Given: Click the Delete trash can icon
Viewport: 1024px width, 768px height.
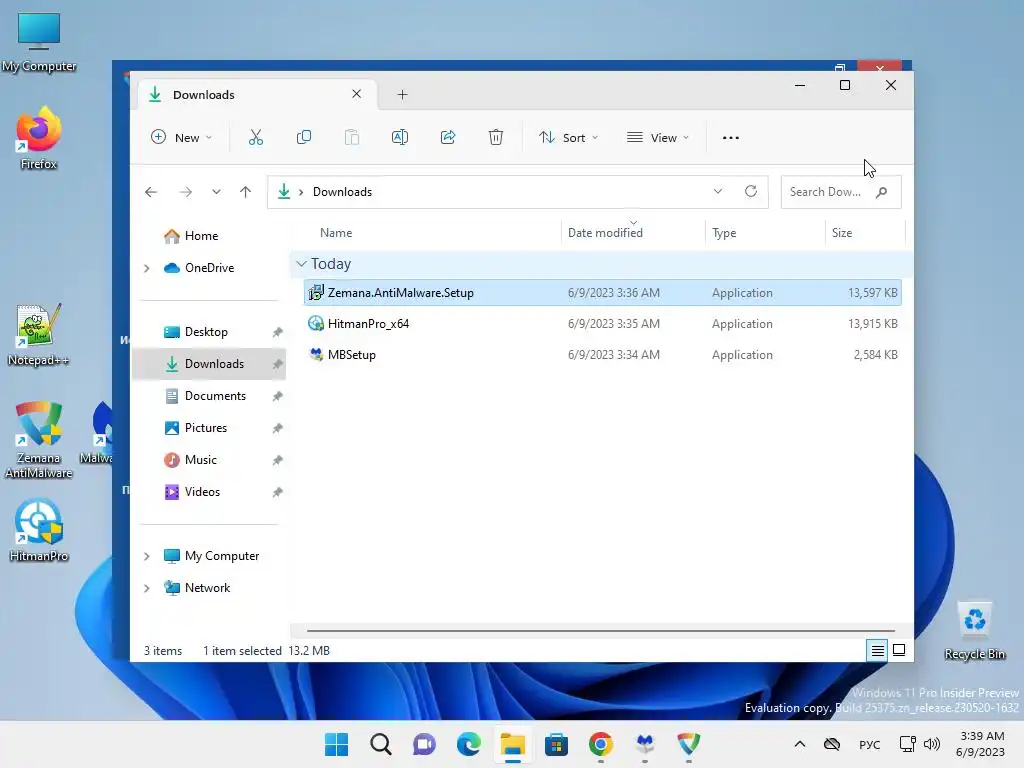Looking at the screenshot, I should tap(496, 137).
